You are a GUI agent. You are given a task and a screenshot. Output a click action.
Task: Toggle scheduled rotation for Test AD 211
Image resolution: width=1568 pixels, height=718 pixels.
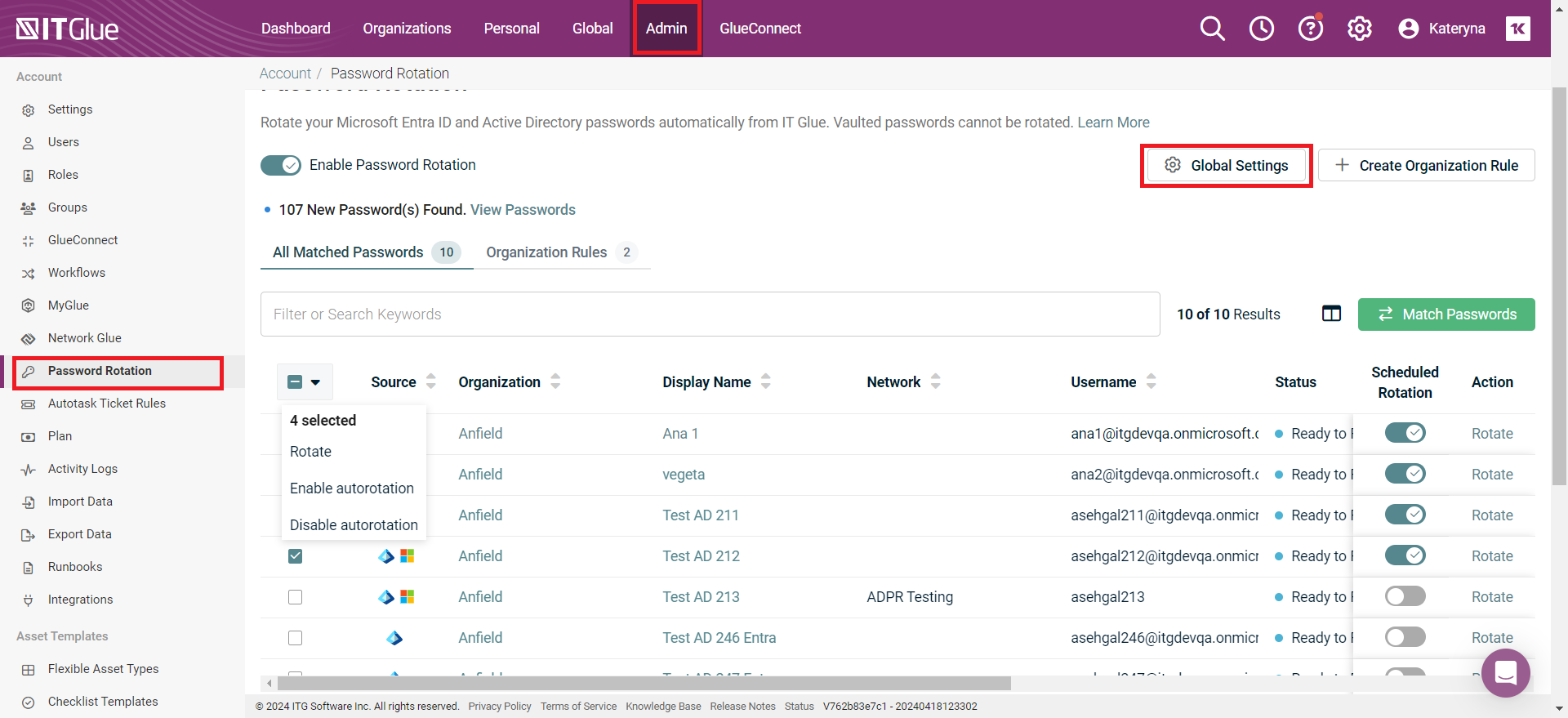(x=1405, y=515)
